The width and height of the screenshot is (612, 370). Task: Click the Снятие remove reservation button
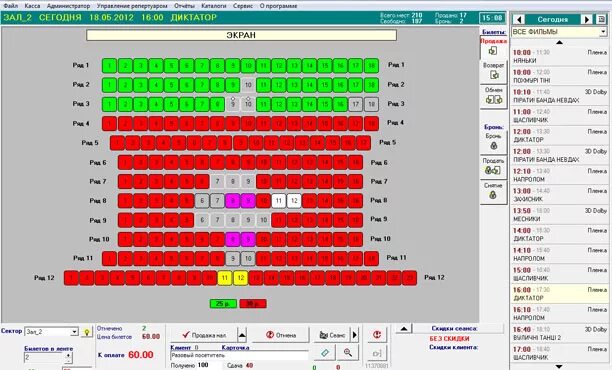coord(493,191)
